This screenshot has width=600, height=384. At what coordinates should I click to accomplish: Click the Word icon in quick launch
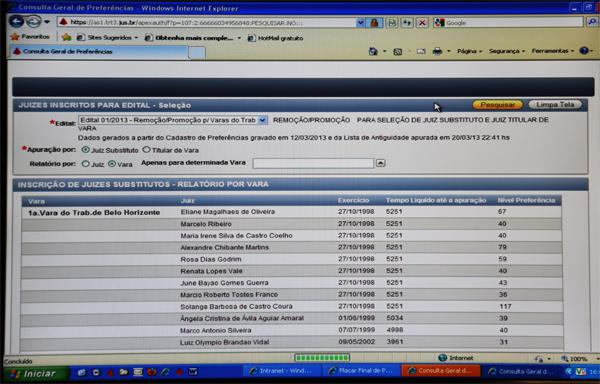coord(192,371)
